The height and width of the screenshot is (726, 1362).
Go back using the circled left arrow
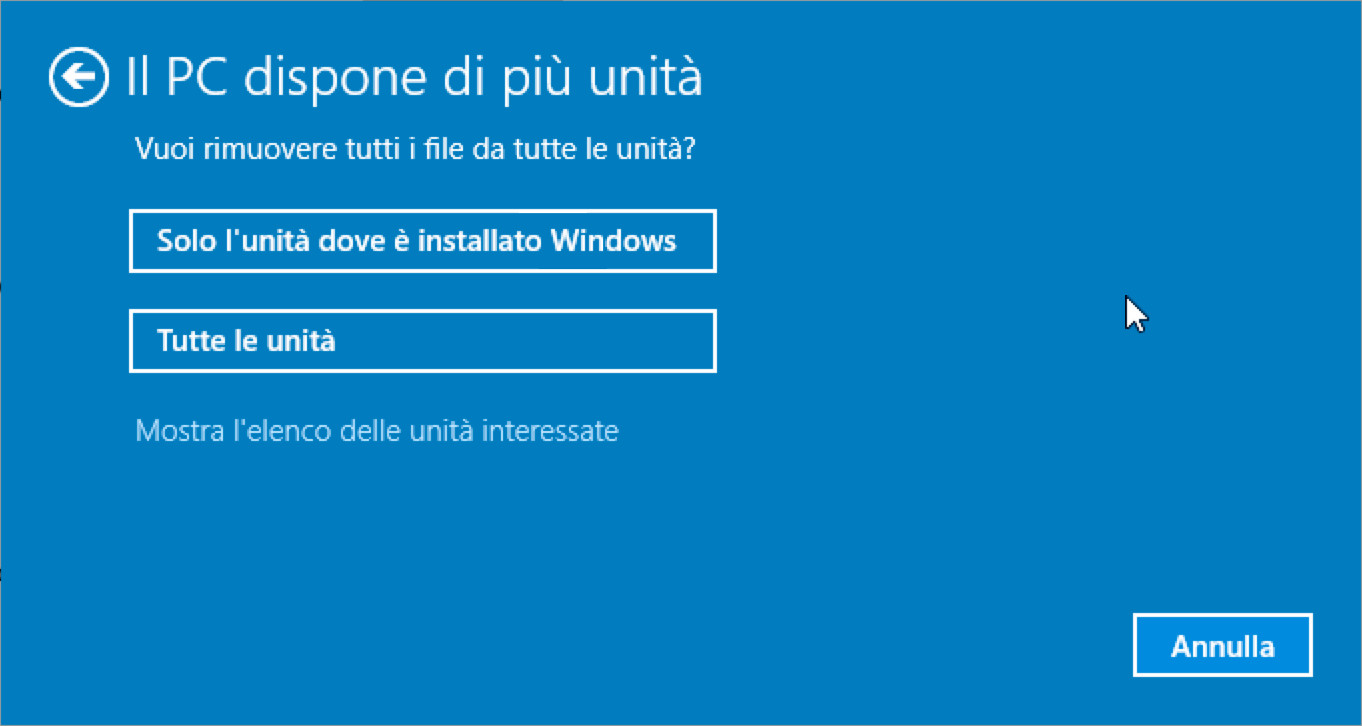[x=78, y=77]
